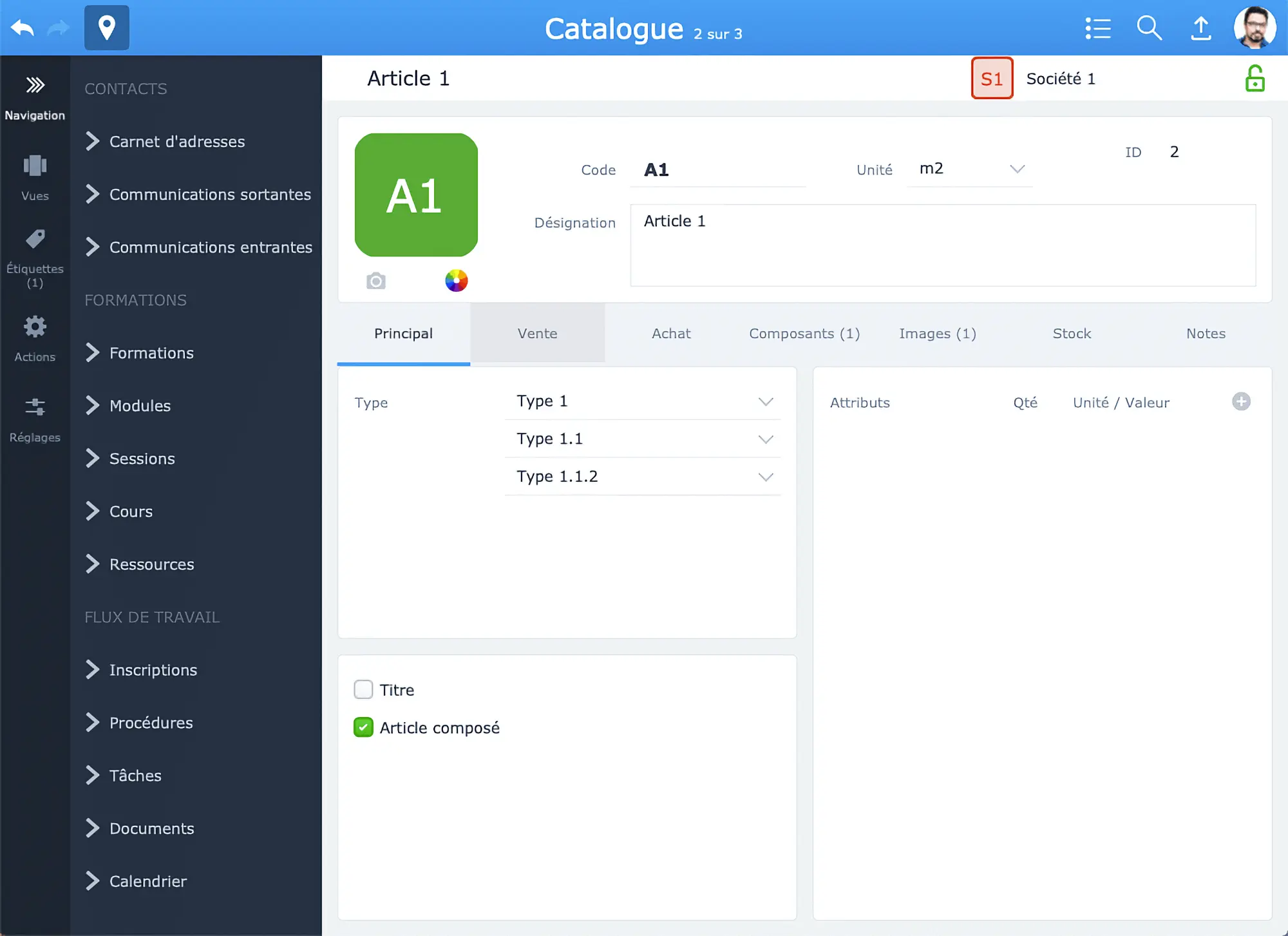Open the Type 1.1.2 dropdown
Viewport: 1288px width, 936px height.
tap(643, 477)
